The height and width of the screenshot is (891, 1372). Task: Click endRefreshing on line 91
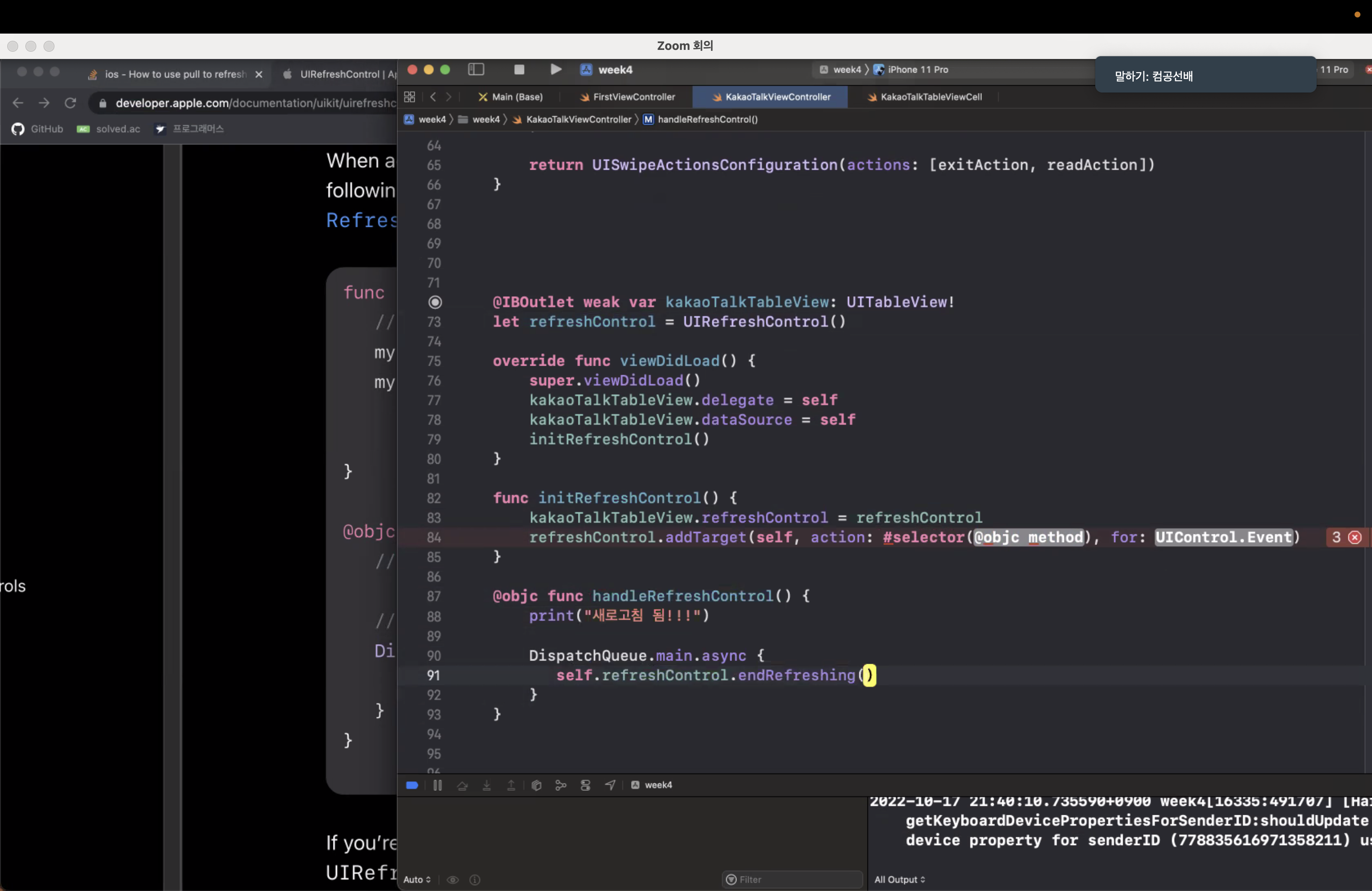[x=796, y=676]
